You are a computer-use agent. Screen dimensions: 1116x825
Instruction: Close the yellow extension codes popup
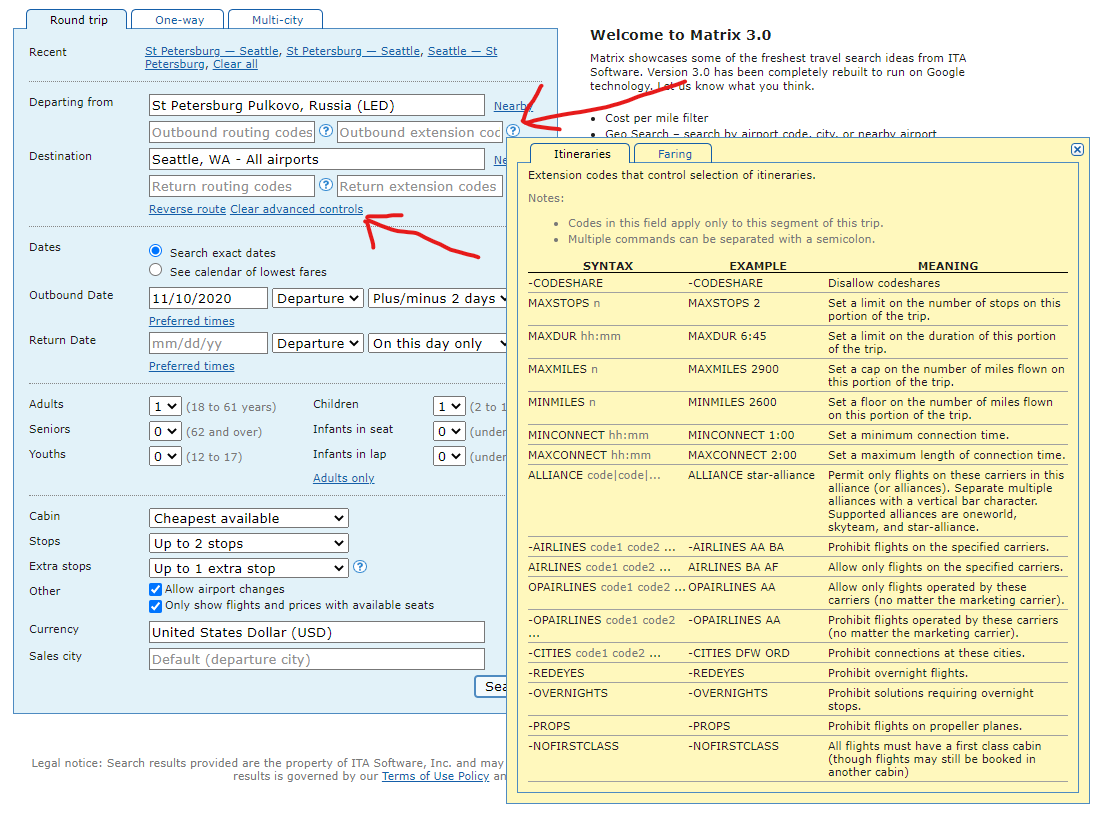coord(1078,149)
